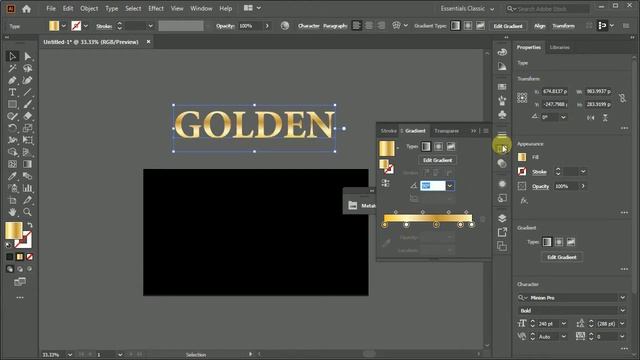This screenshot has height=360, width=640.
Task: Select the Artboard tool
Action: 12,200
